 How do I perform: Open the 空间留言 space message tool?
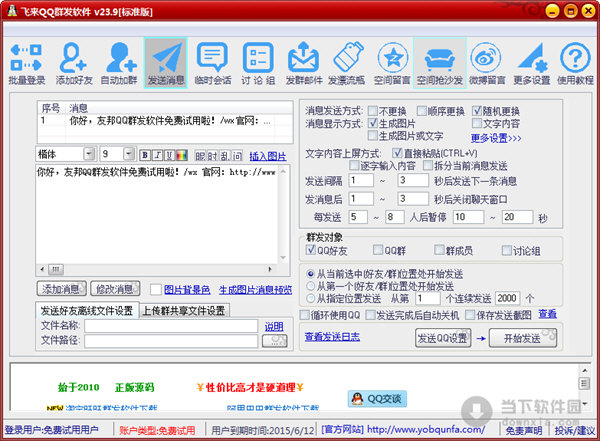point(392,64)
